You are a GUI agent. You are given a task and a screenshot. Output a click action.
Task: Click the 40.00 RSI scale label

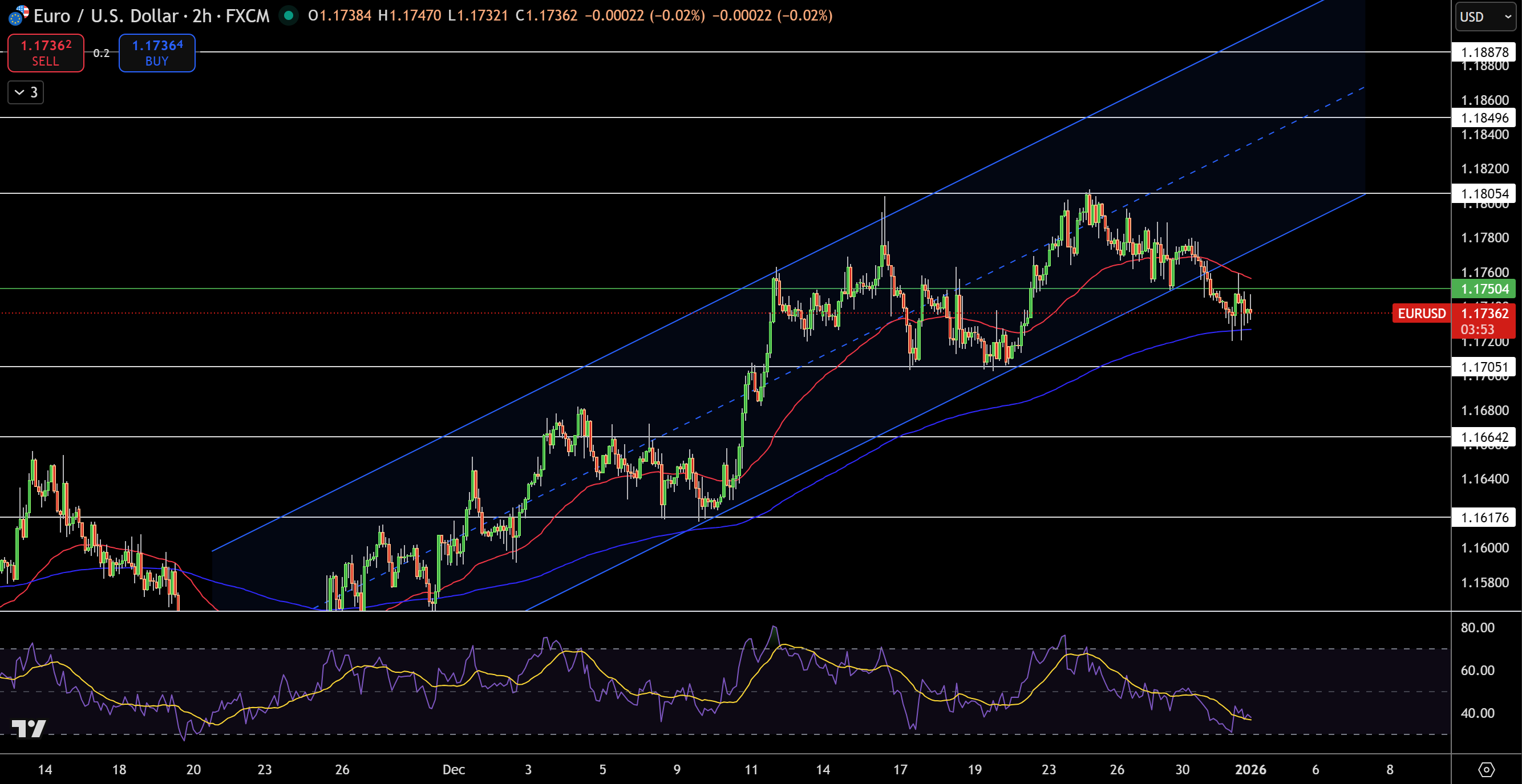[x=1477, y=713]
